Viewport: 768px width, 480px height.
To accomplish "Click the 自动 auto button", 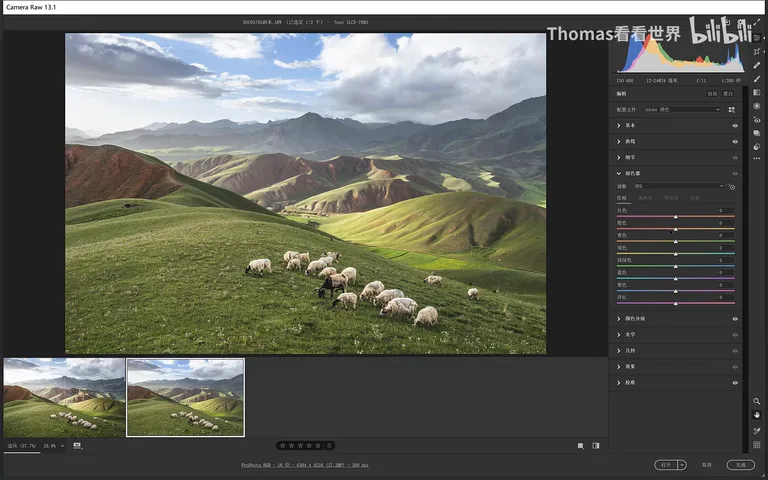I will click(712, 94).
